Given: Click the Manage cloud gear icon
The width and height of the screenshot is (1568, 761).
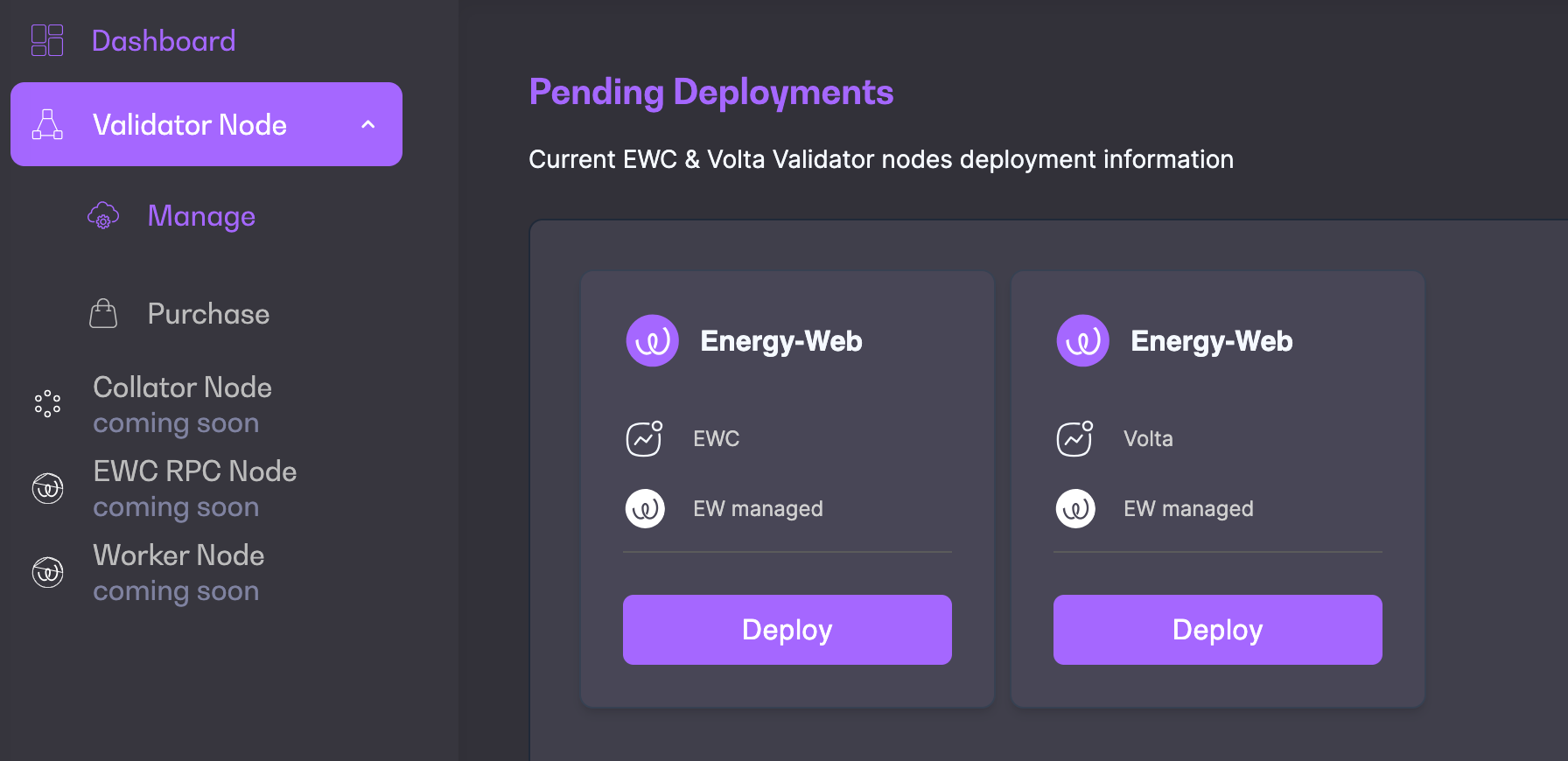Looking at the screenshot, I should [x=103, y=215].
